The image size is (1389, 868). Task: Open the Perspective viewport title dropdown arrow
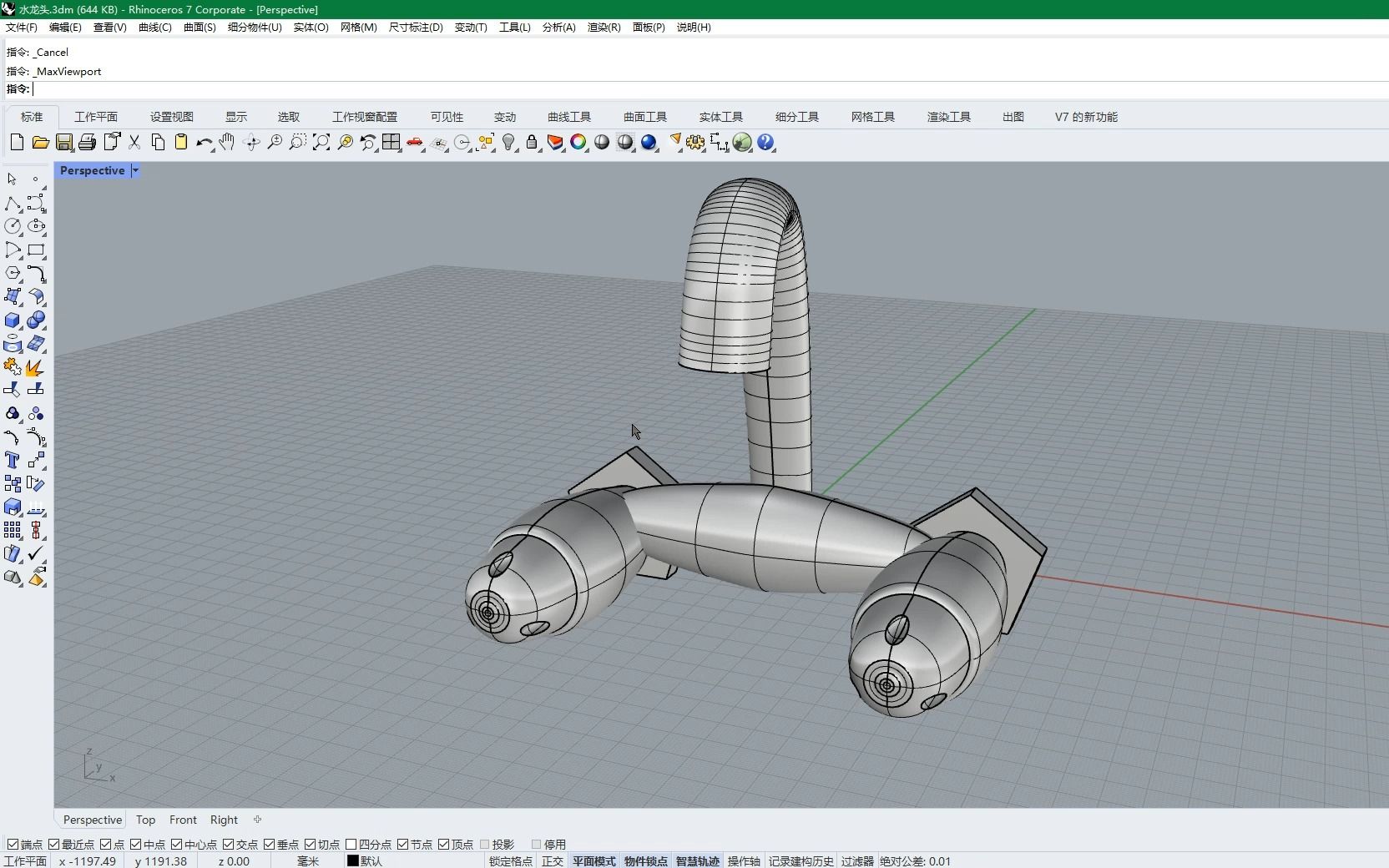[135, 170]
